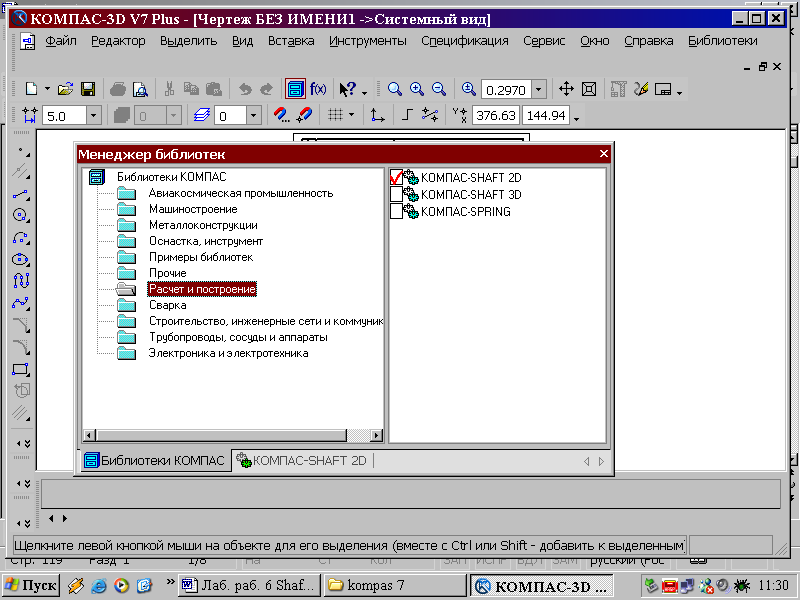The image size is (800, 600).
Task: Close the Менеджер библиотек panel
Action: pyautogui.click(x=604, y=154)
